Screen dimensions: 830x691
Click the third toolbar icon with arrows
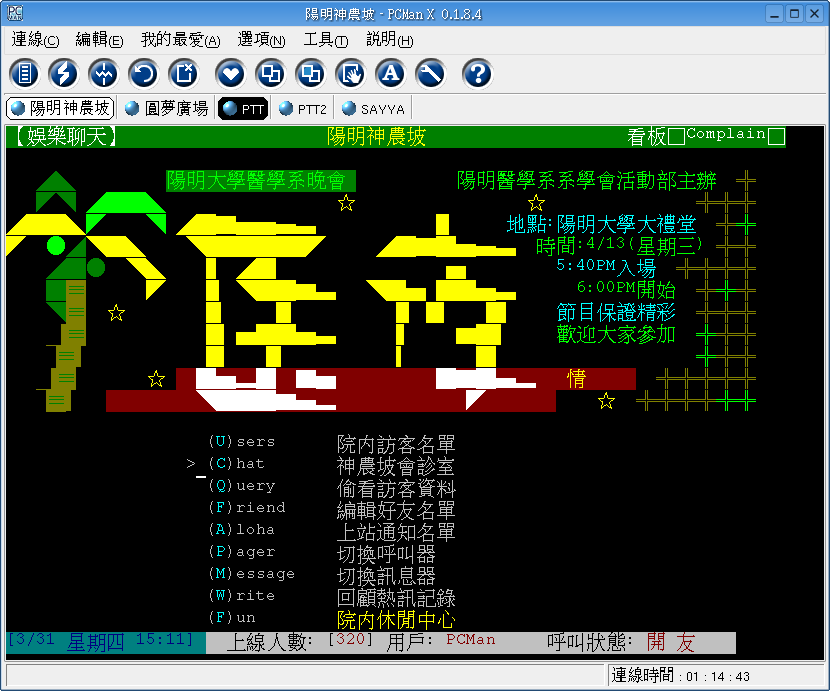tap(104, 74)
